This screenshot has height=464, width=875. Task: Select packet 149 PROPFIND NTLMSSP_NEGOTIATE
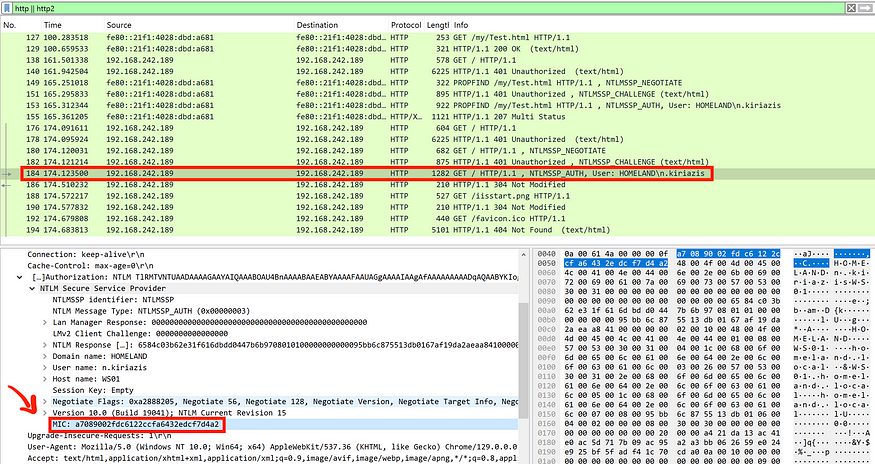[438, 83]
